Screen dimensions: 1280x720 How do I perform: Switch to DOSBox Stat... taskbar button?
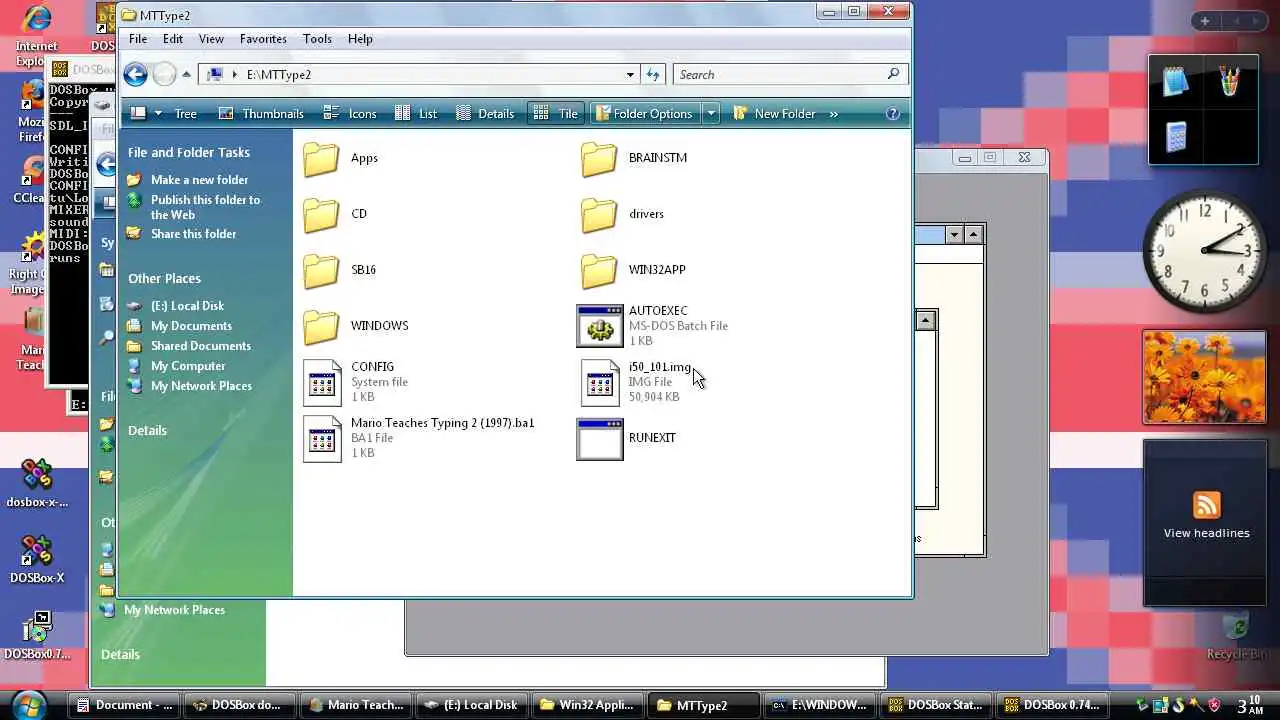coord(936,705)
